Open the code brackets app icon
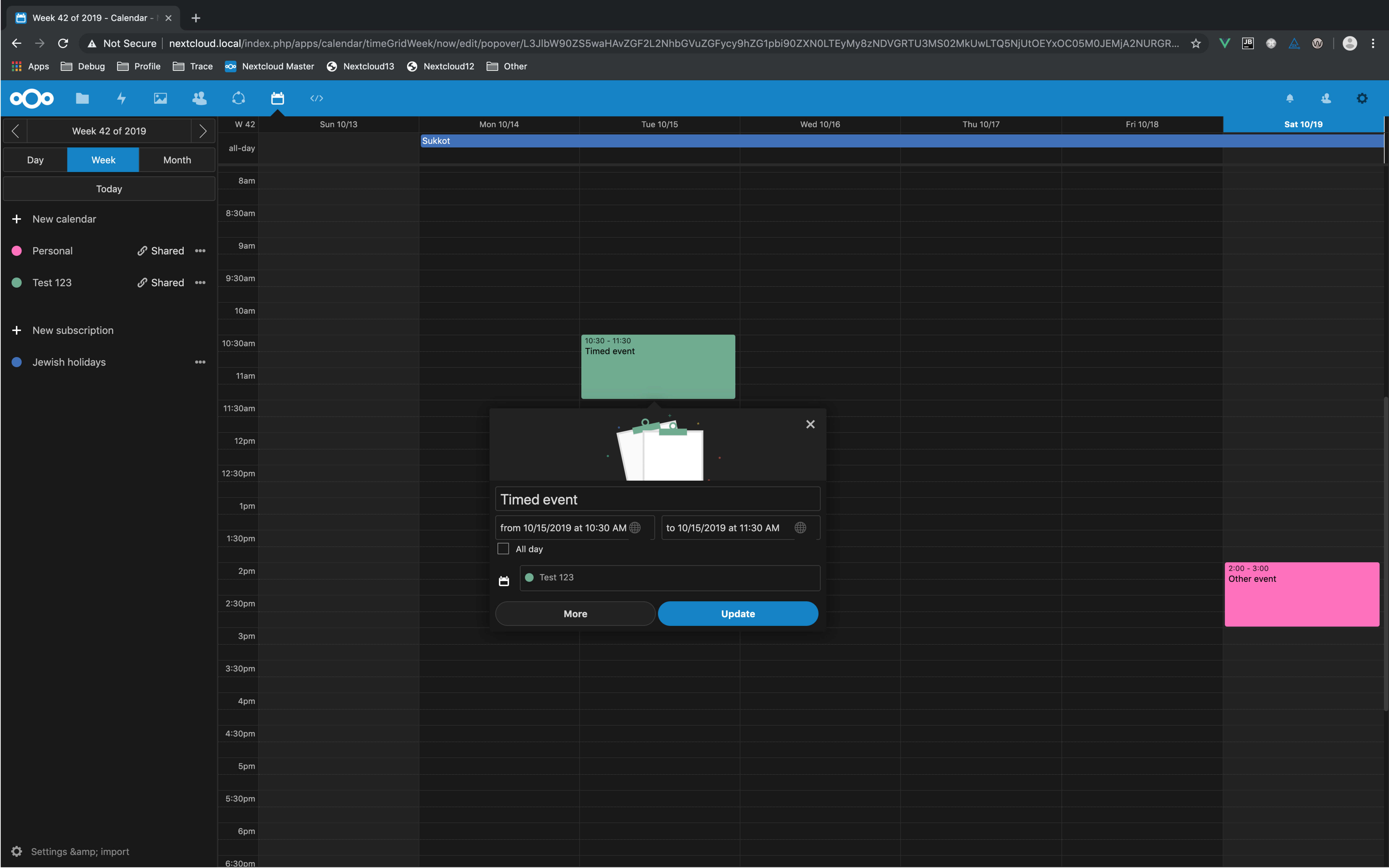1389x868 pixels. (x=316, y=98)
